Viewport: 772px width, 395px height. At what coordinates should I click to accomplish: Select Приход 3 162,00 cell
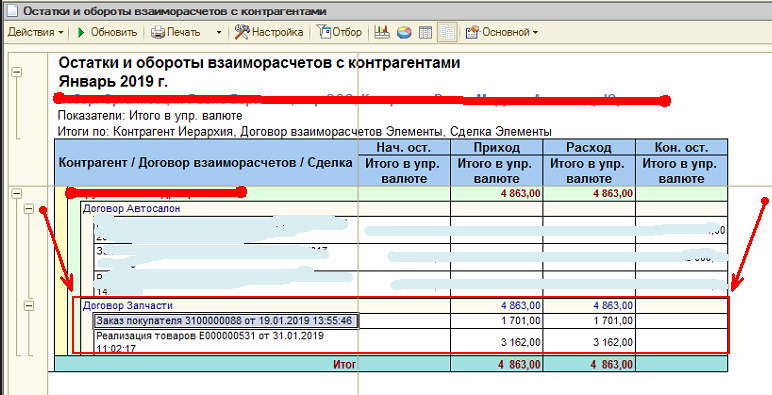pyautogui.click(x=496, y=341)
